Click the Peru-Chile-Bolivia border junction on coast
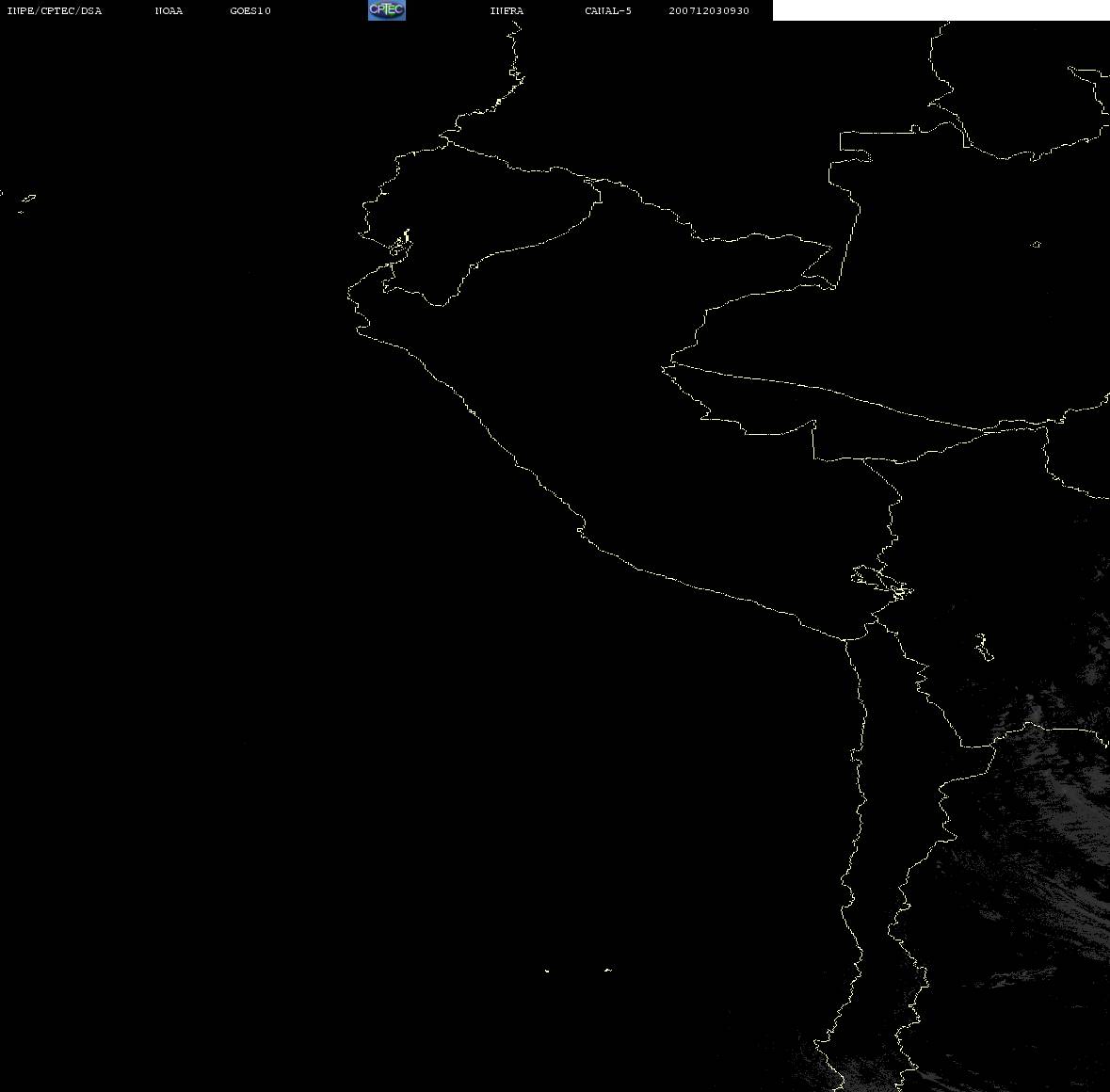This screenshot has width=1110, height=1092. [849, 639]
